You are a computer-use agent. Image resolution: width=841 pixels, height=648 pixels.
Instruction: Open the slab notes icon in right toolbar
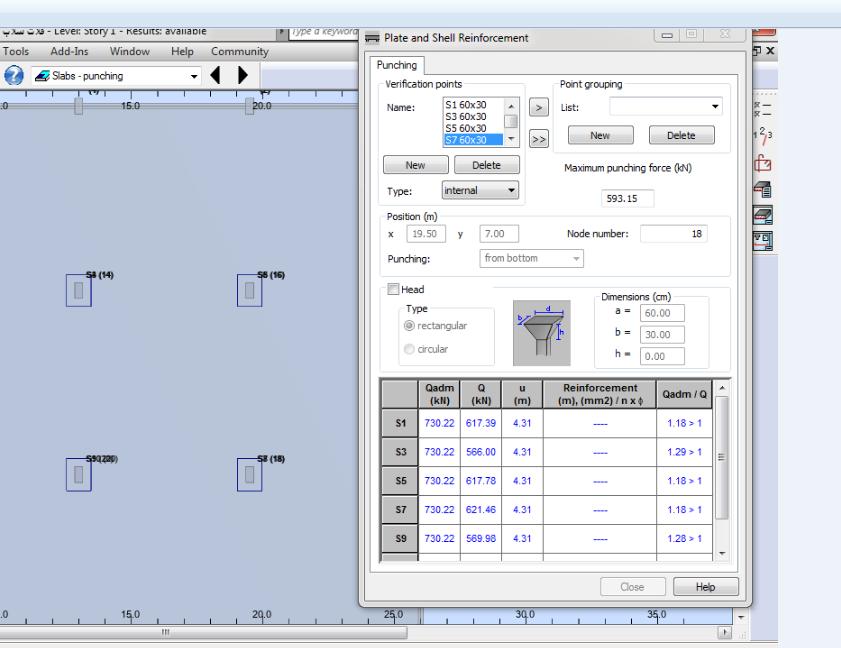(x=763, y=189)
